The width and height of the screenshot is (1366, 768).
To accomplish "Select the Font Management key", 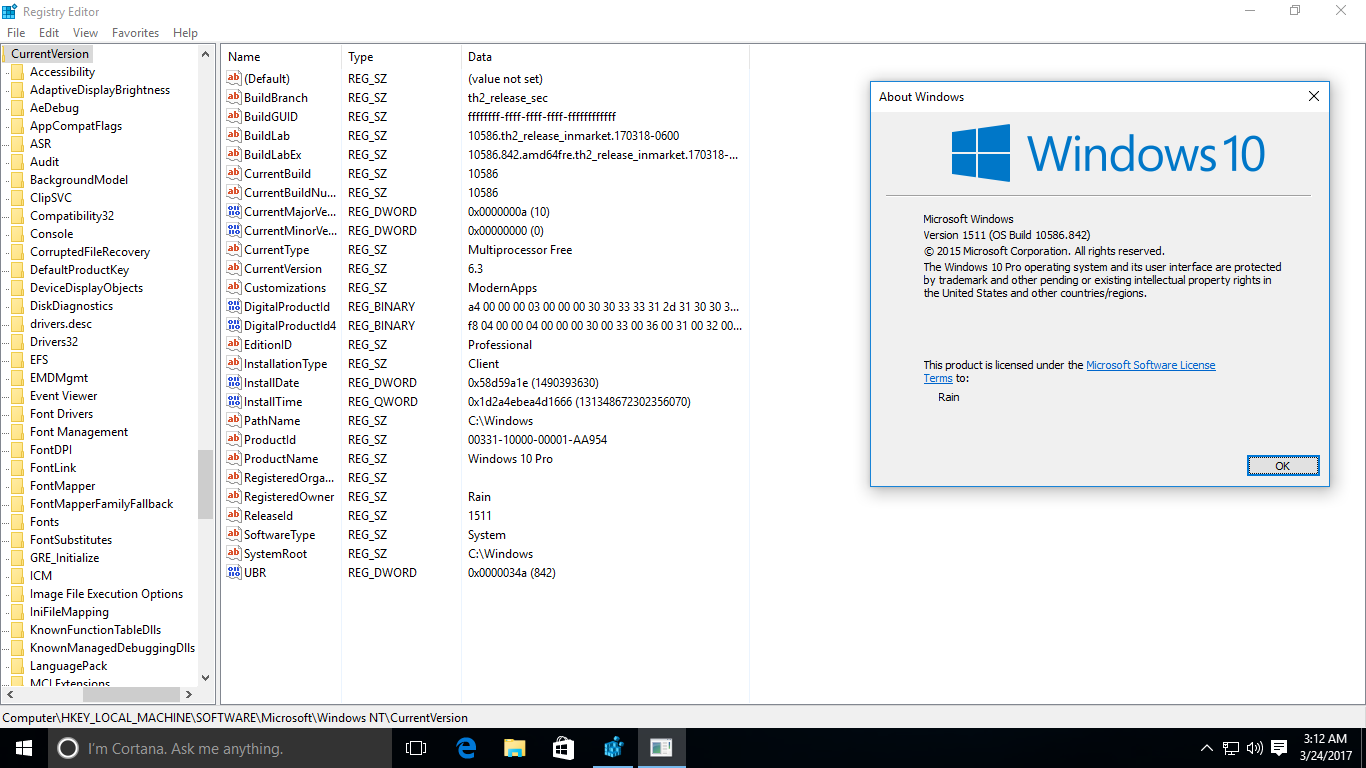I will tap(79, 432).
